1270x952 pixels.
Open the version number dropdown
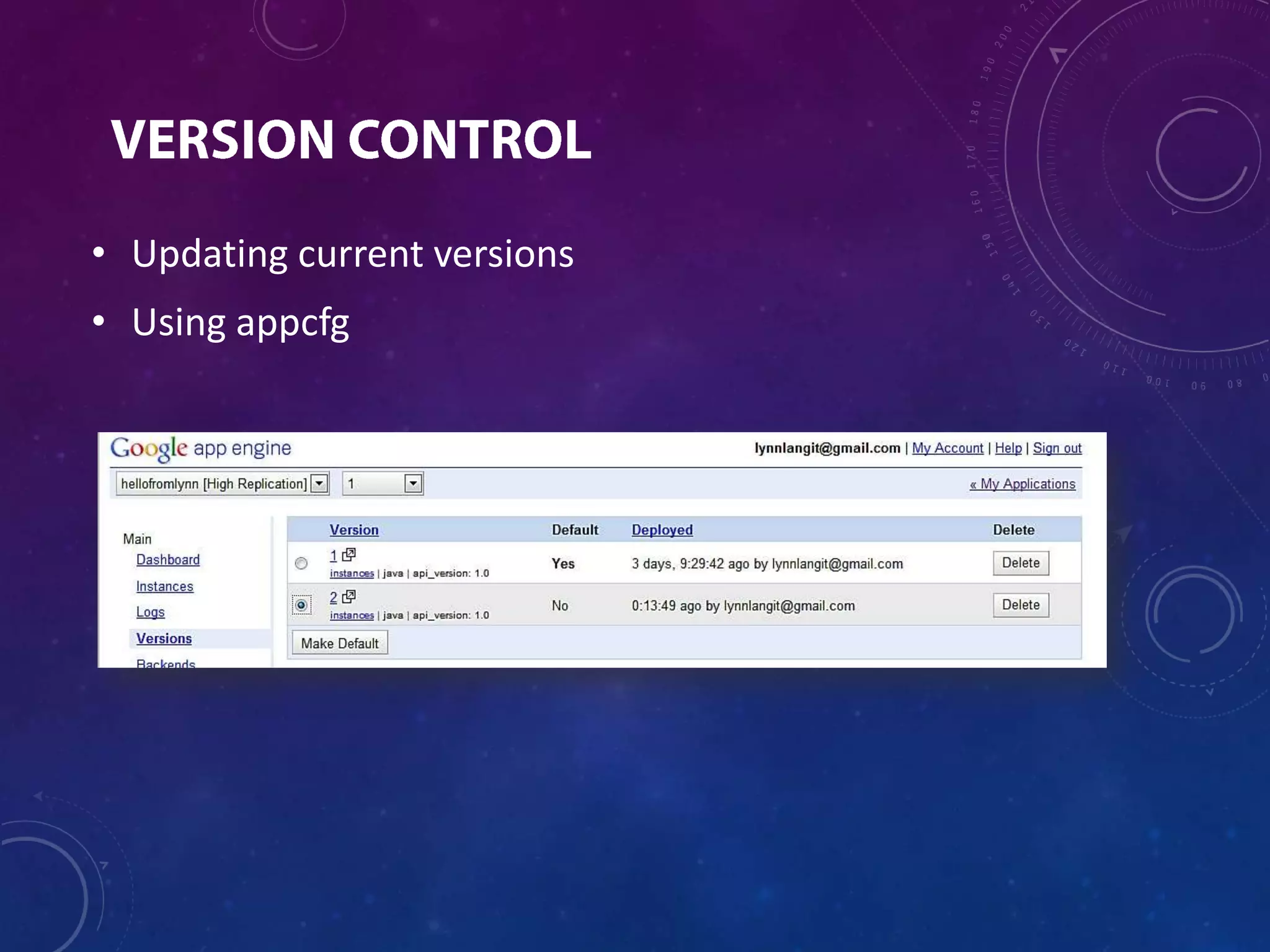tap(413, 483)
